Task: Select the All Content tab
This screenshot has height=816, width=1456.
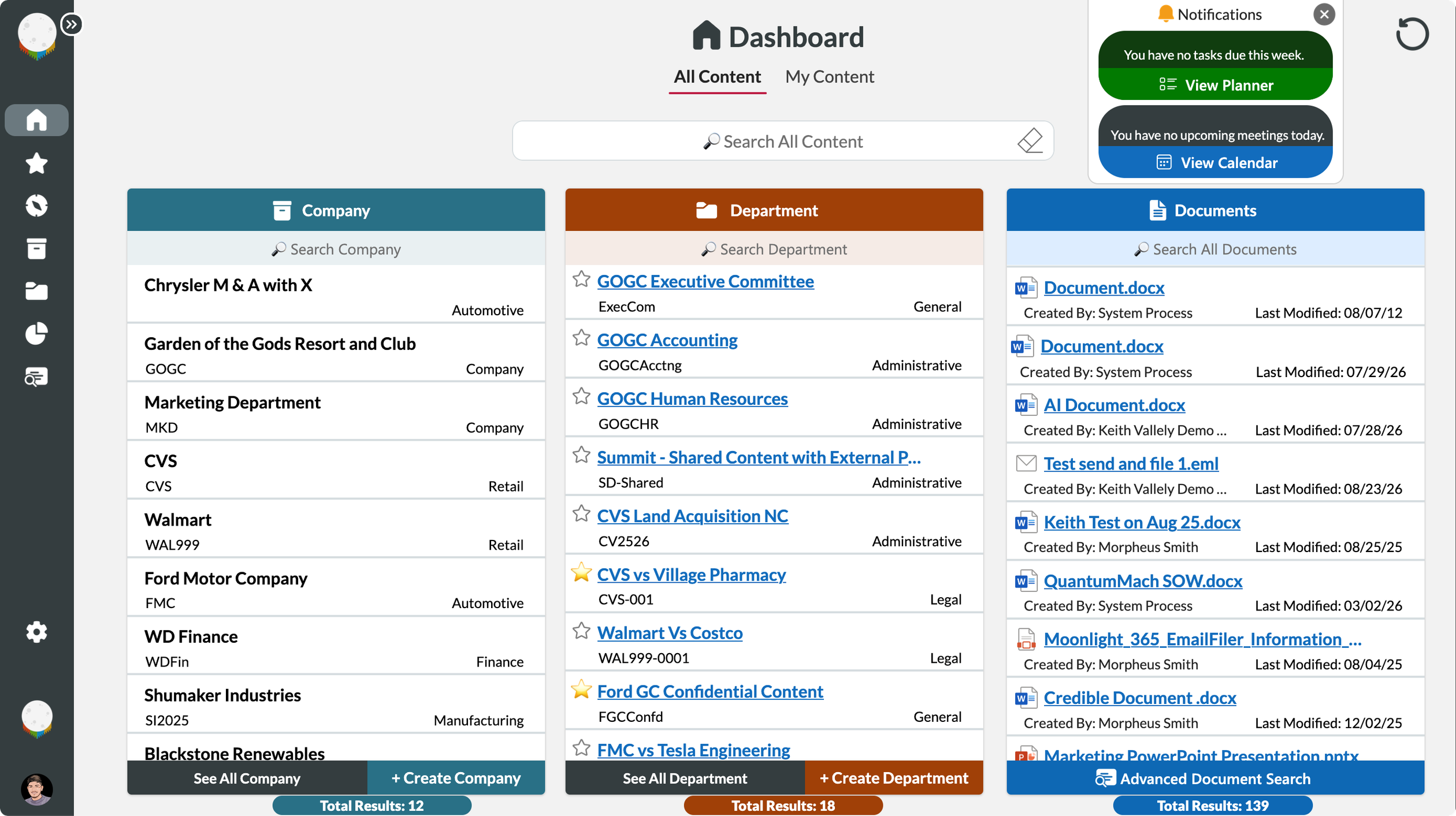Action: point(717,77)
